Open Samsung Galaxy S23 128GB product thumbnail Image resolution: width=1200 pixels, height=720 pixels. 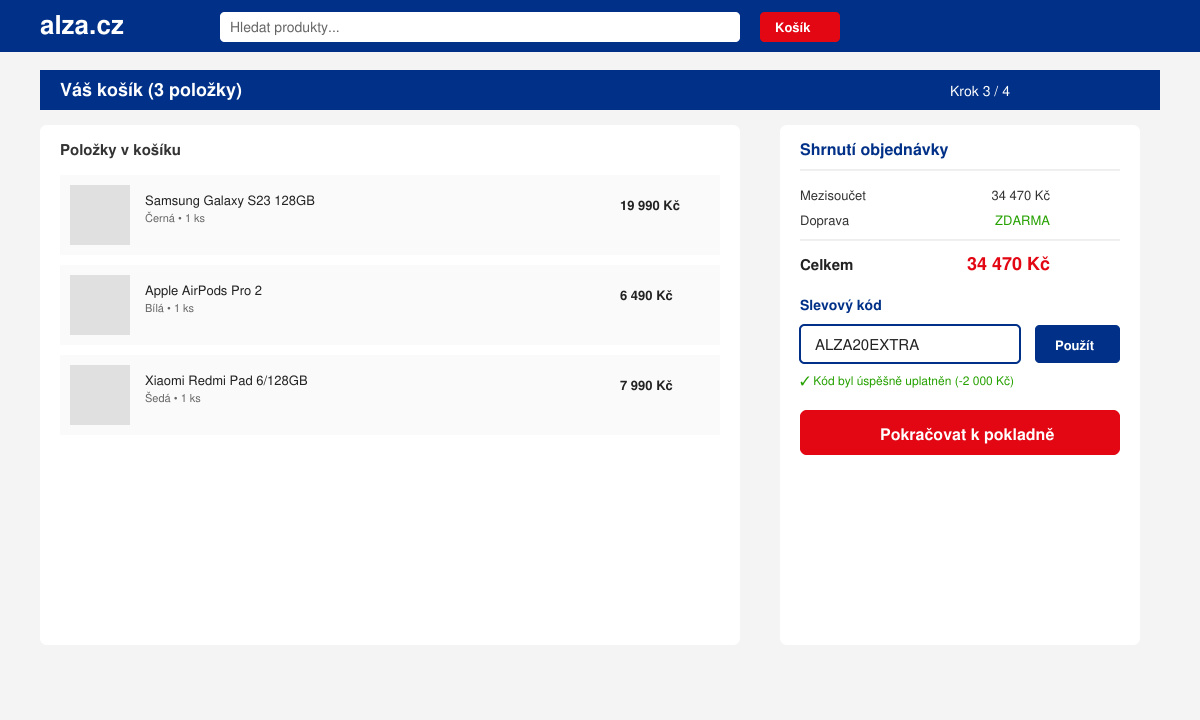100,215
